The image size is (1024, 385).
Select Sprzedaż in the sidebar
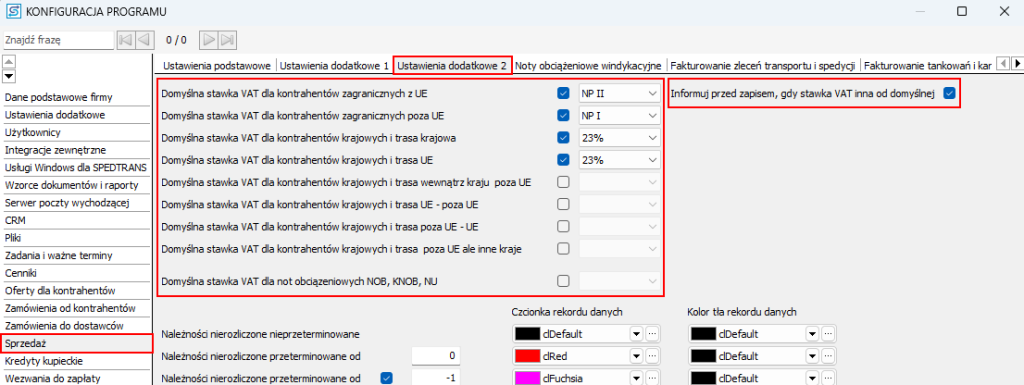tap(77, 343)
